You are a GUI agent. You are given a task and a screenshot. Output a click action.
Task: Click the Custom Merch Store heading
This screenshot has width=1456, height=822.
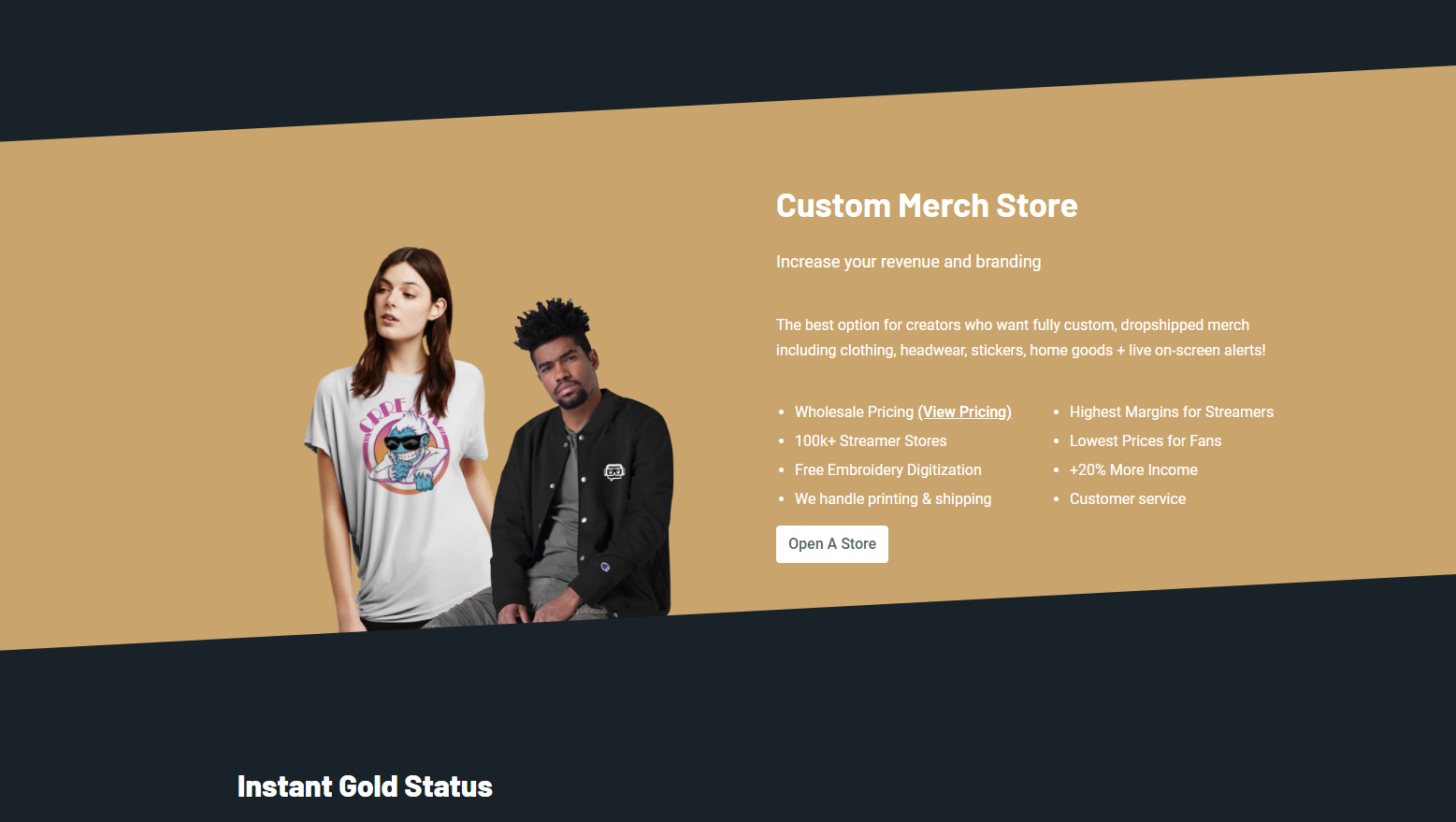click(927, 206)
